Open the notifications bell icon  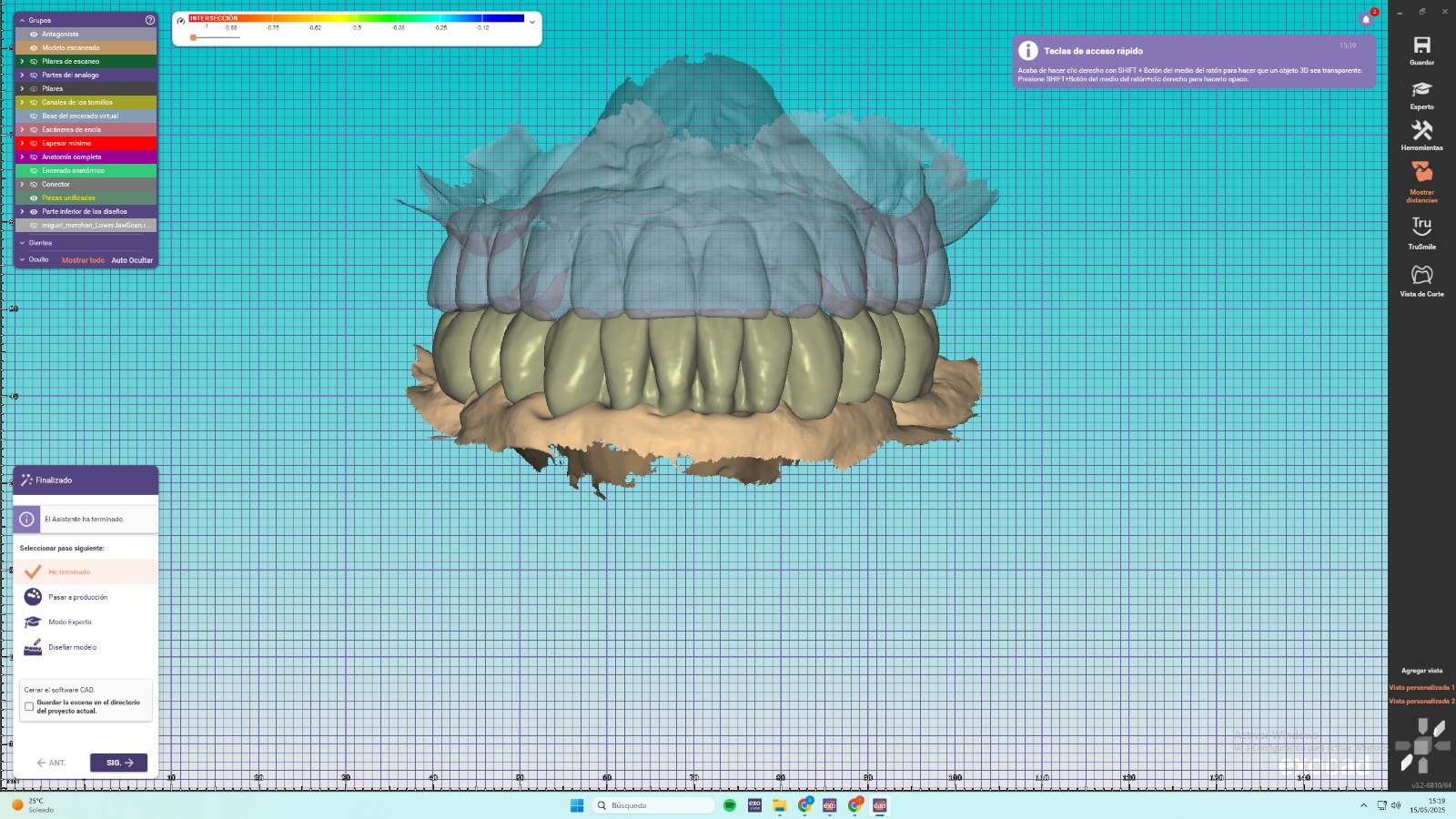pyautogui.click(x=1366, y=19)
